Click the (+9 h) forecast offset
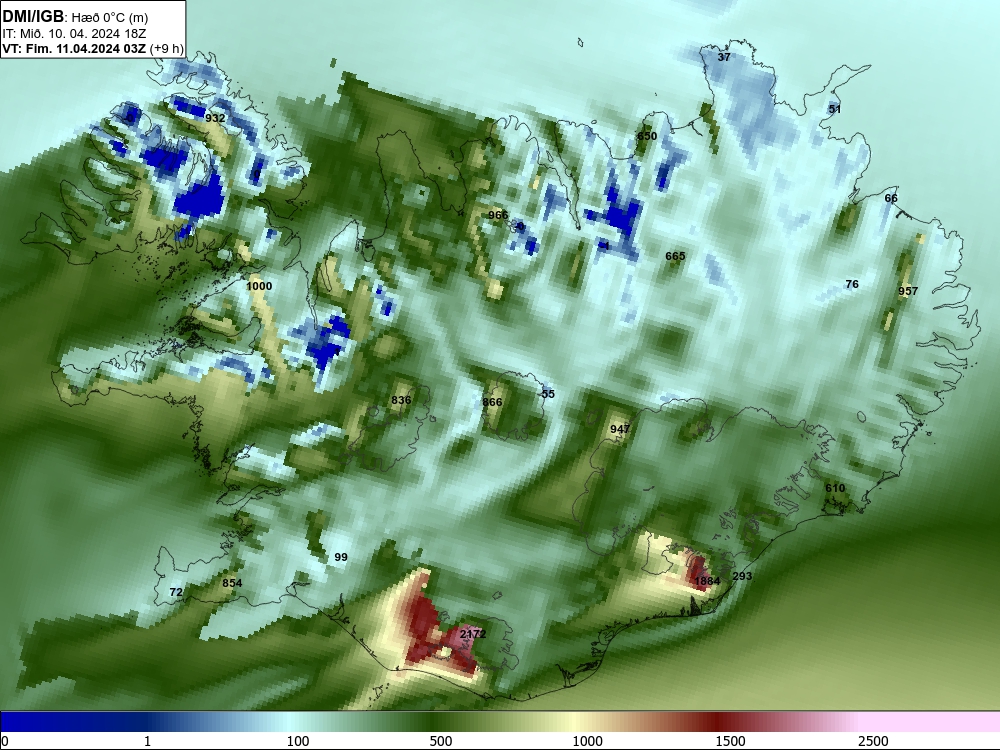This screenshot has height=750, width=1000. pyautogui.click(x=166, y=48)
